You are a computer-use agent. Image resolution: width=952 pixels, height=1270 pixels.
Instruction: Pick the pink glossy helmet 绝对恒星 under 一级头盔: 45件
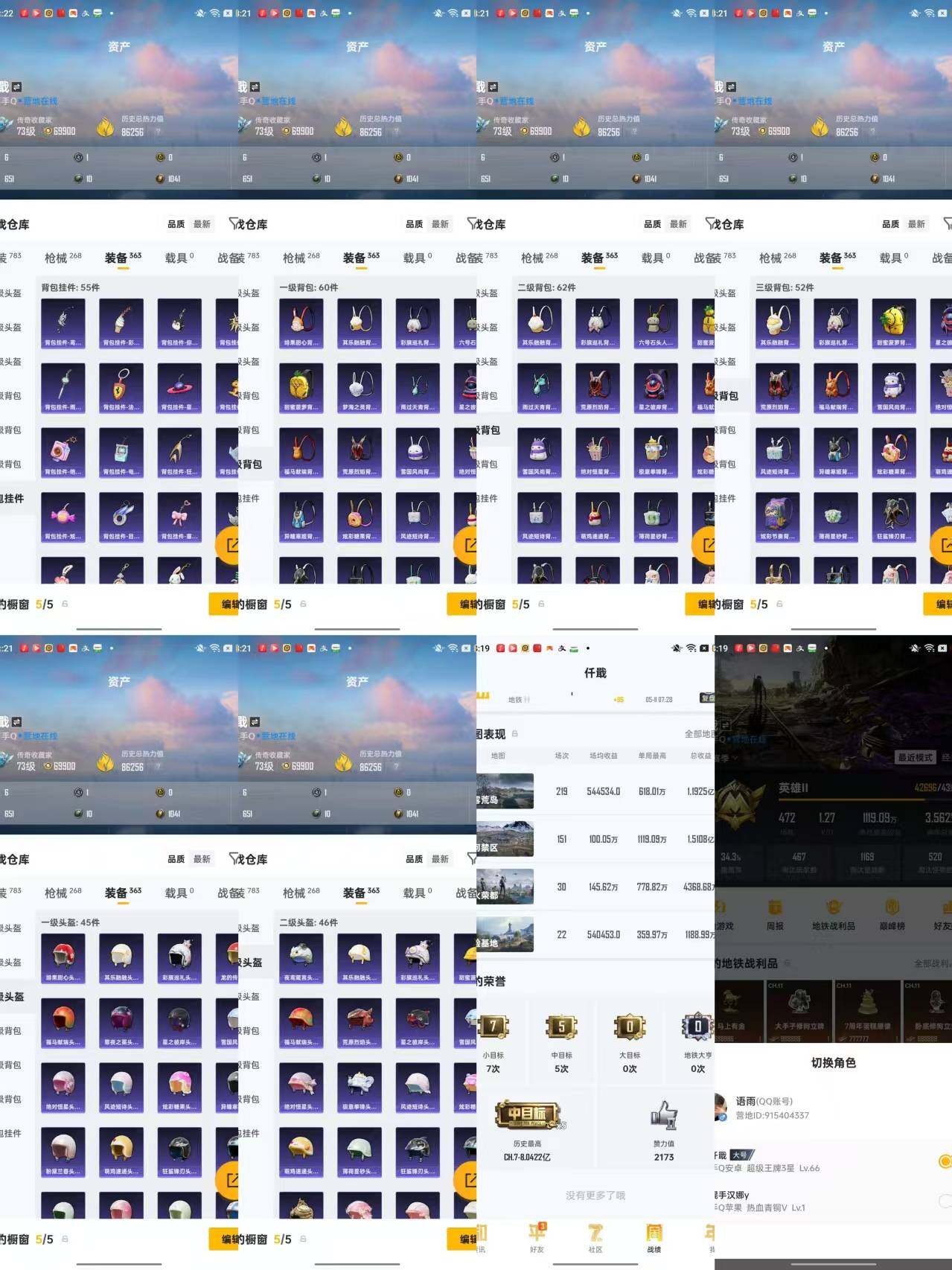coord(63,1087)
